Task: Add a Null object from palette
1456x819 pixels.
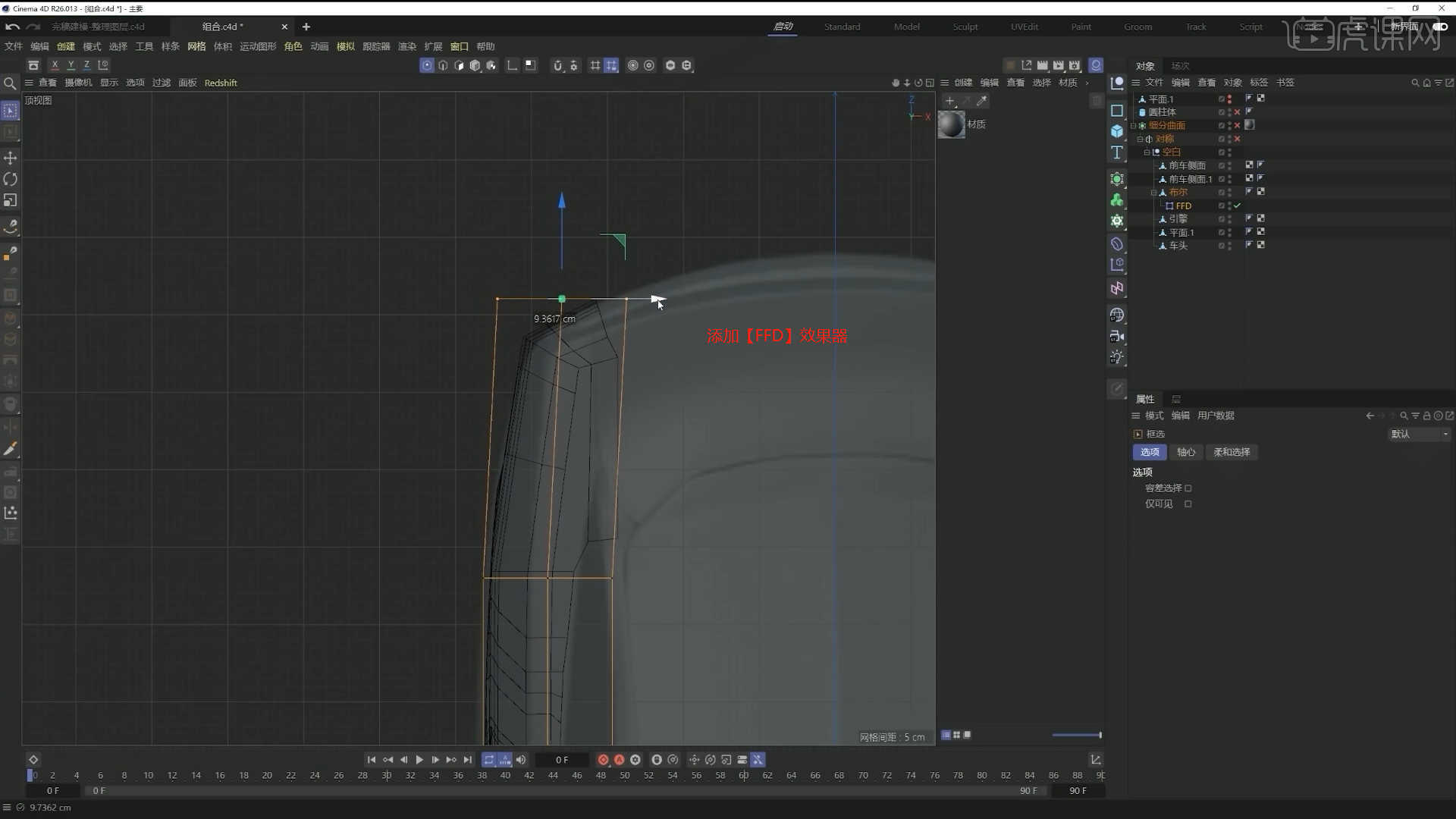Action: pyautogui.click(x=1117, y=83)
